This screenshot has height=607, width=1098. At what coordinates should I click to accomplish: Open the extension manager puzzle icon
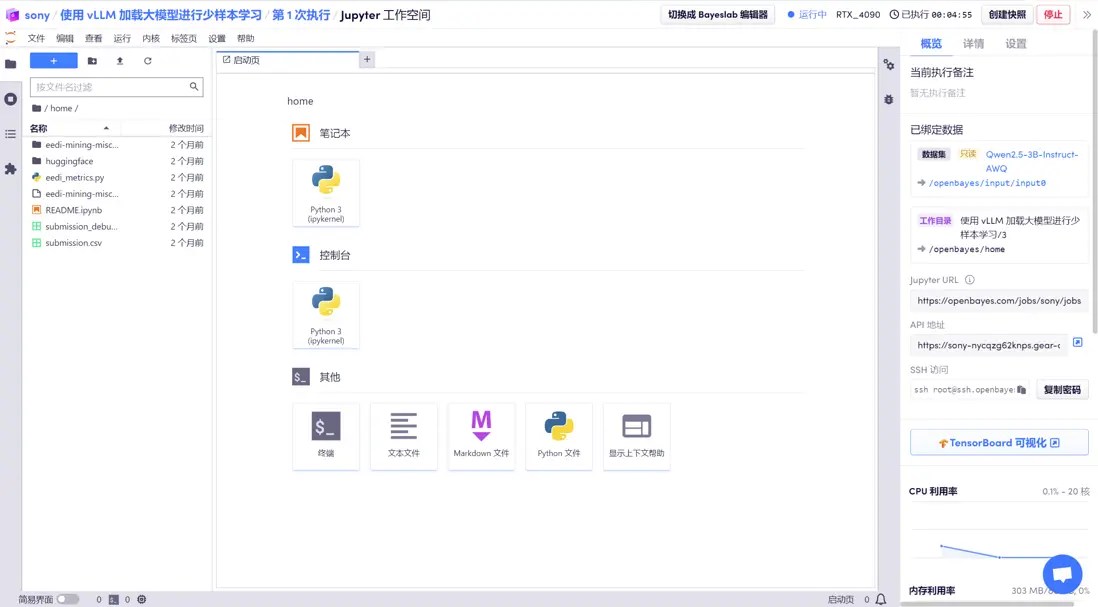click(x=11, y=169)
